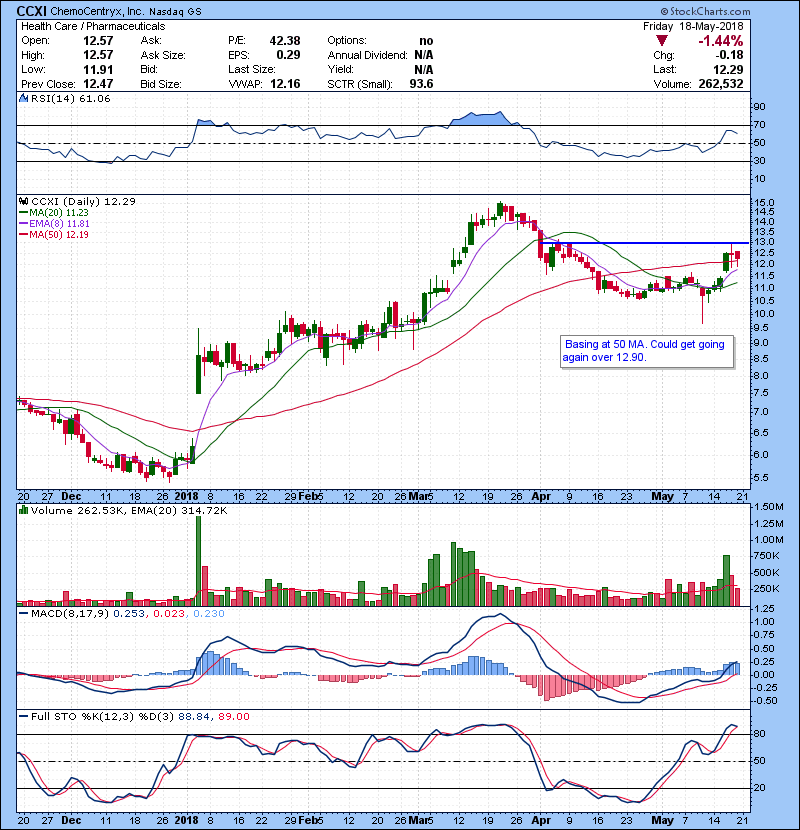Click the Options value "no"
This screenshot has width=800, height=830.
coord(426,41)
